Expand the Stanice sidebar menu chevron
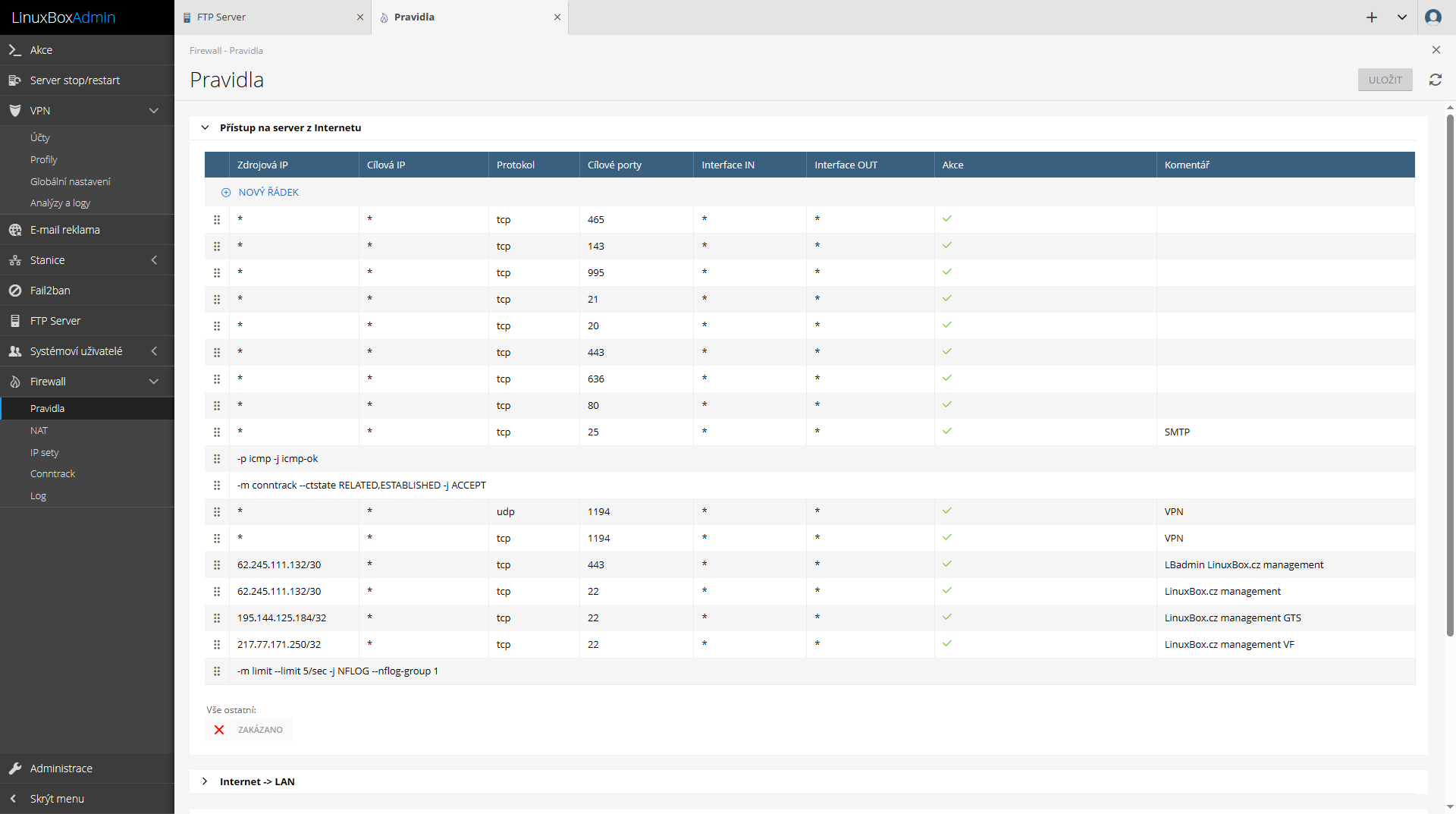This screenshot has width=1456, height=814. [x=154, y=260]
